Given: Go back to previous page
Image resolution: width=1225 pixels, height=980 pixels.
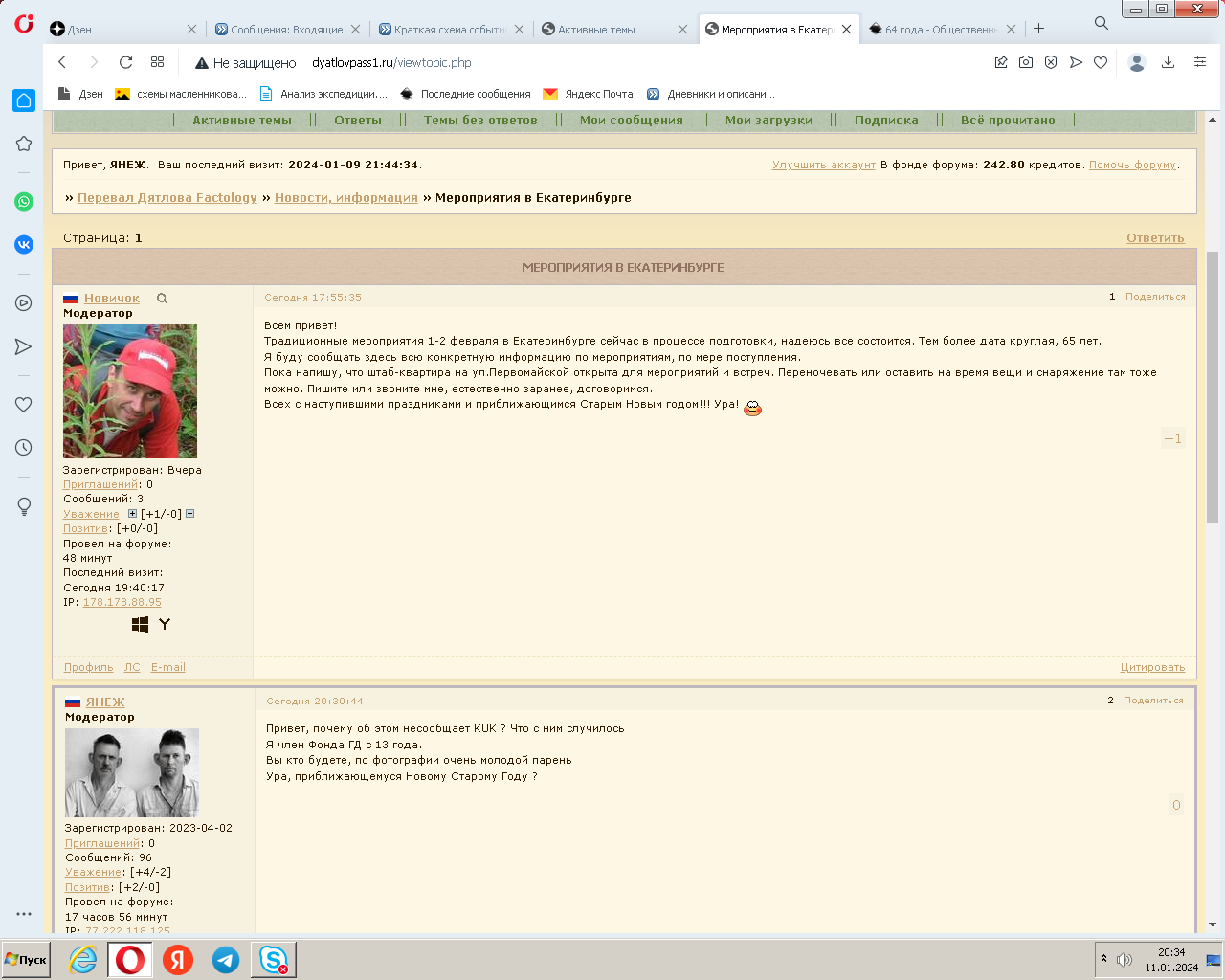Looking at the screenshot, I should [63, 62].
